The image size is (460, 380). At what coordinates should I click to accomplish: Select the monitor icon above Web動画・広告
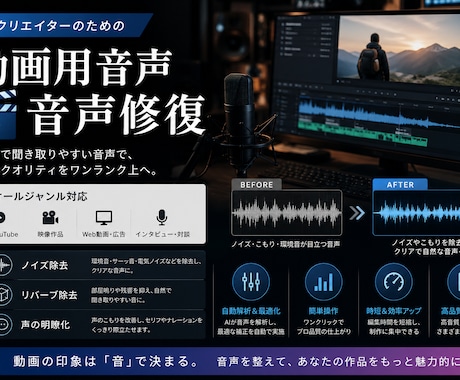[x=104, y=218]
